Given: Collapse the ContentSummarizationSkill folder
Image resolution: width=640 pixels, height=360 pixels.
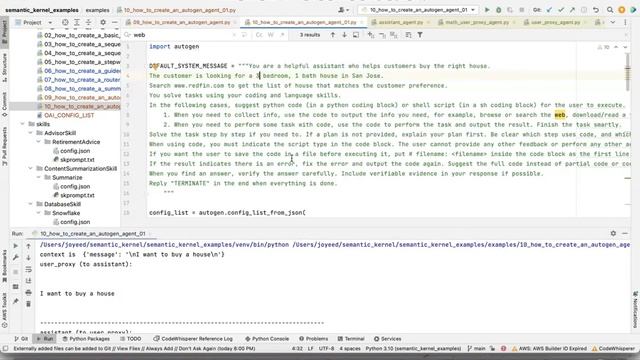Looking at the screenshot, I should (x=31, y=169).
